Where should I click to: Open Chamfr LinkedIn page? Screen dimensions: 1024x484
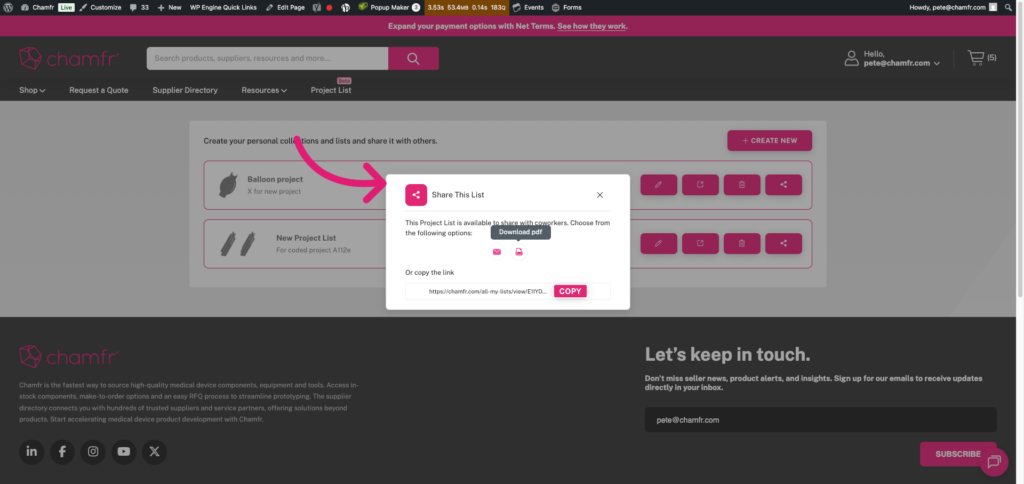[x=31, y=451]
